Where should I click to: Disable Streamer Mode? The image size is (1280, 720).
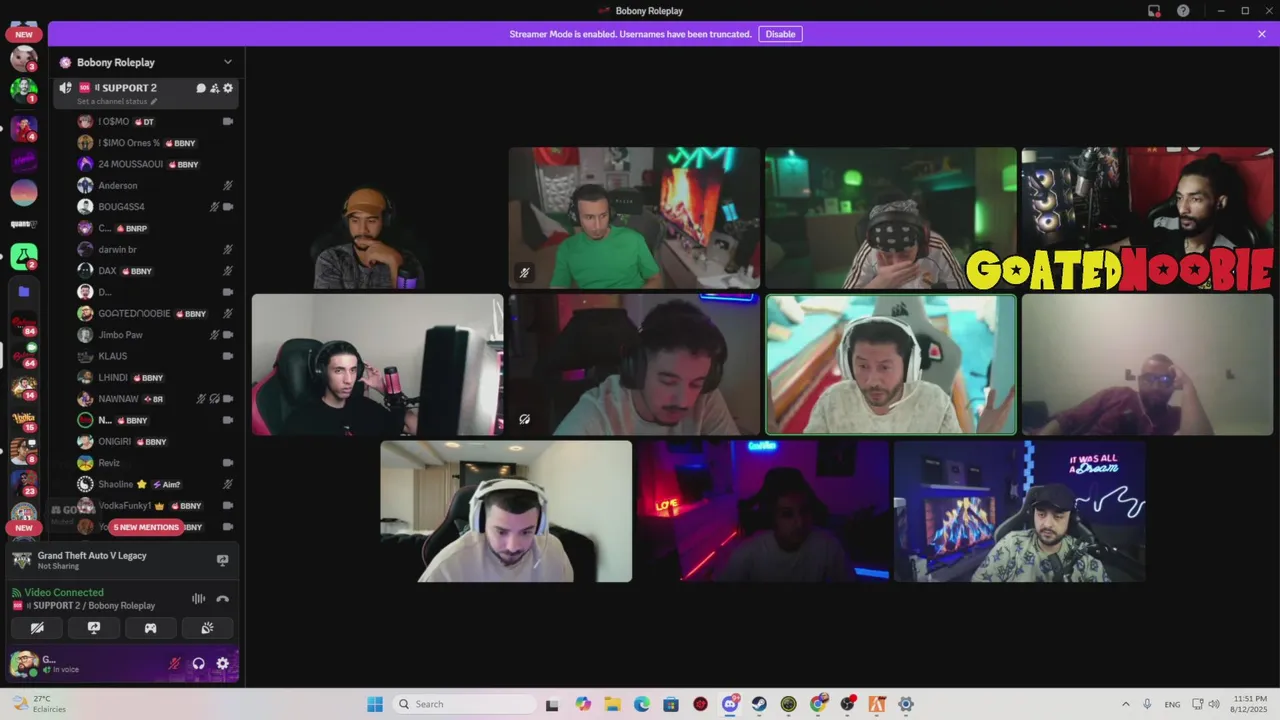click(x=780, y=34)
